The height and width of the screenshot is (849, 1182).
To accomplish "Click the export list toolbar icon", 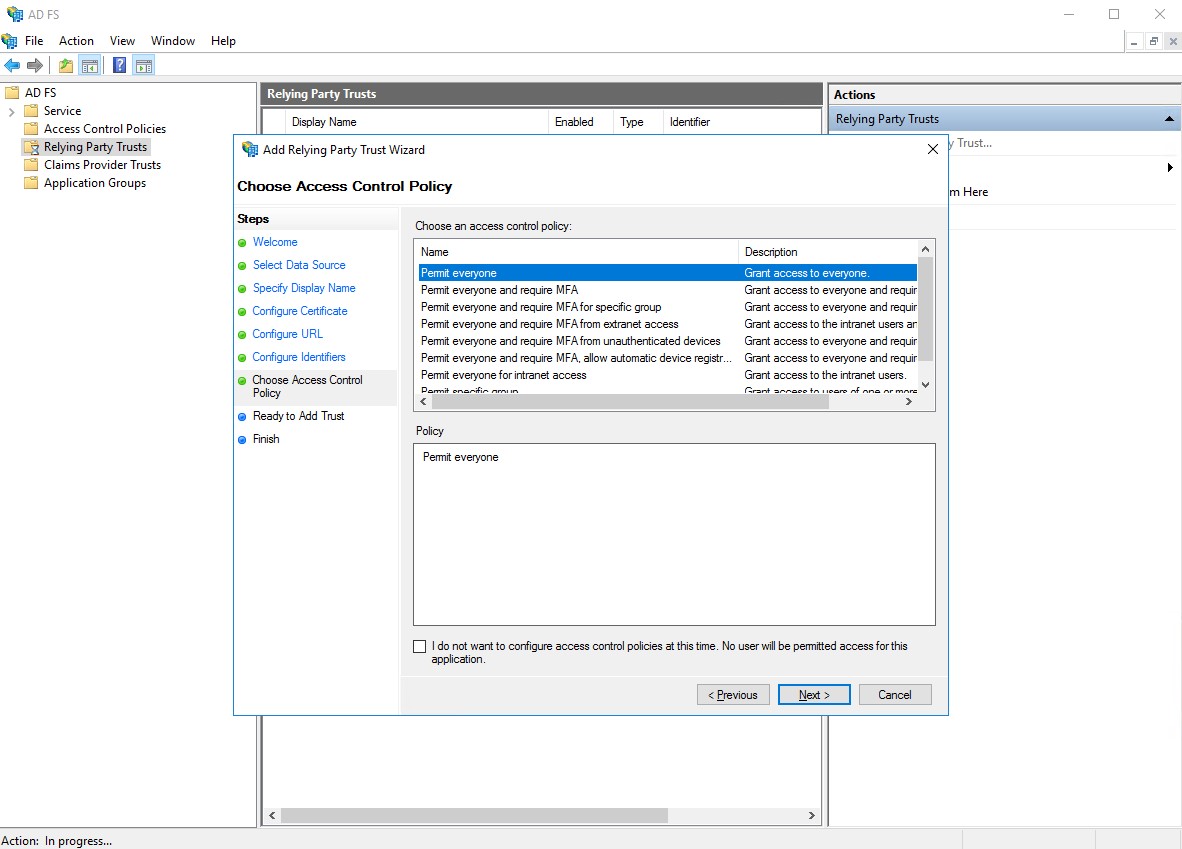I will point(64,65).
